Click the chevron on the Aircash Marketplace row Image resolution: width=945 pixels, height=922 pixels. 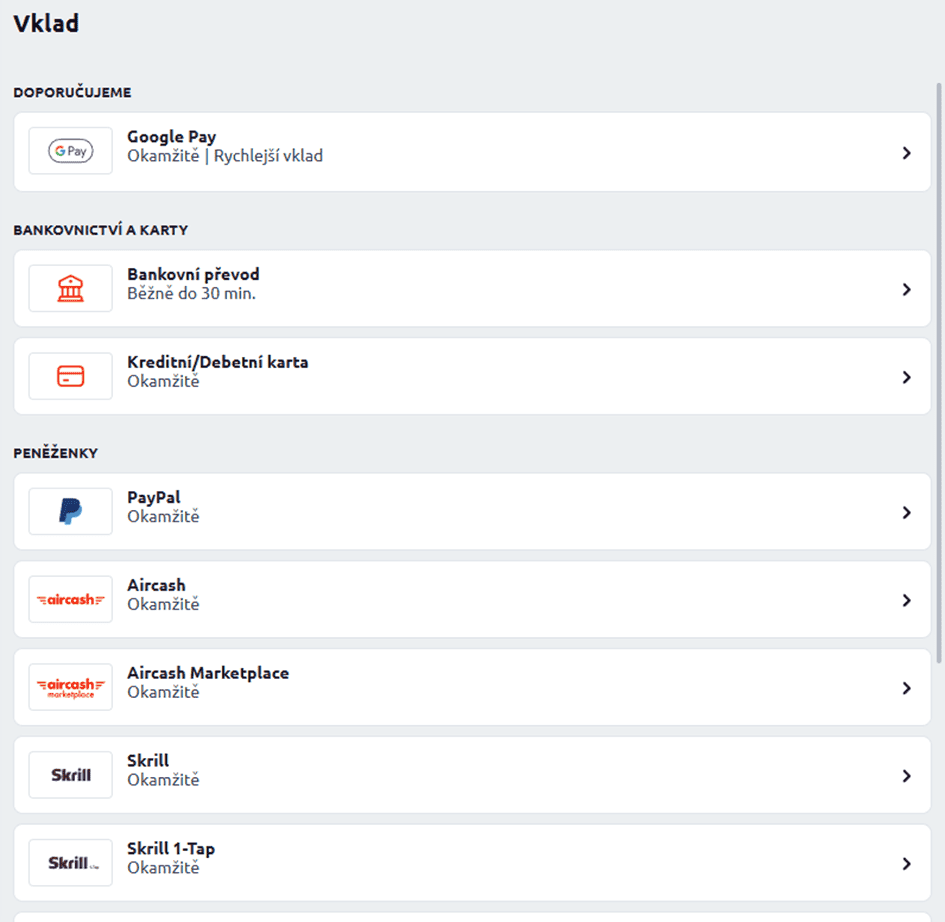[906, 688]
